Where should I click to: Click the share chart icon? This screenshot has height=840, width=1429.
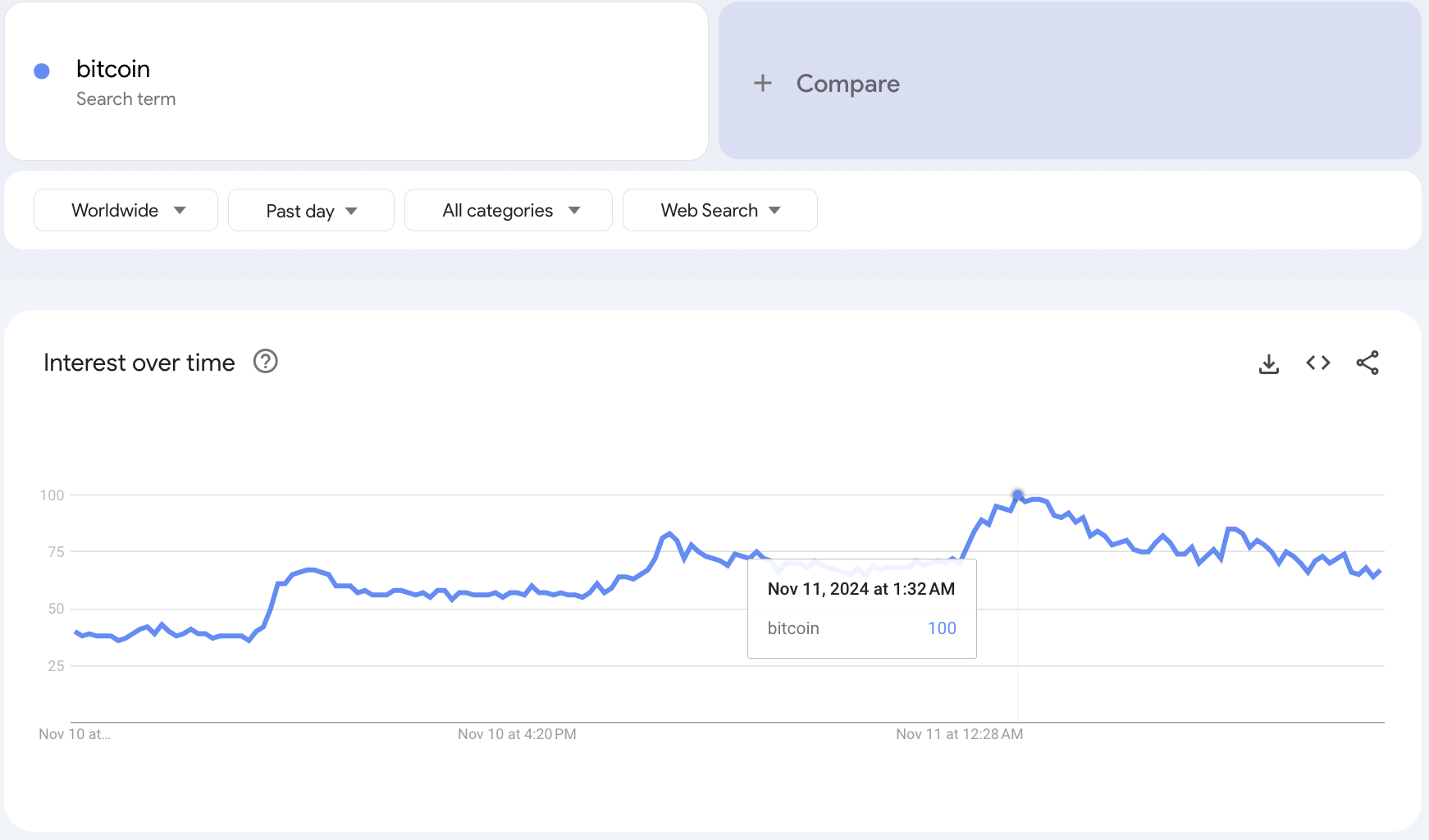[x=1367, y=363]
